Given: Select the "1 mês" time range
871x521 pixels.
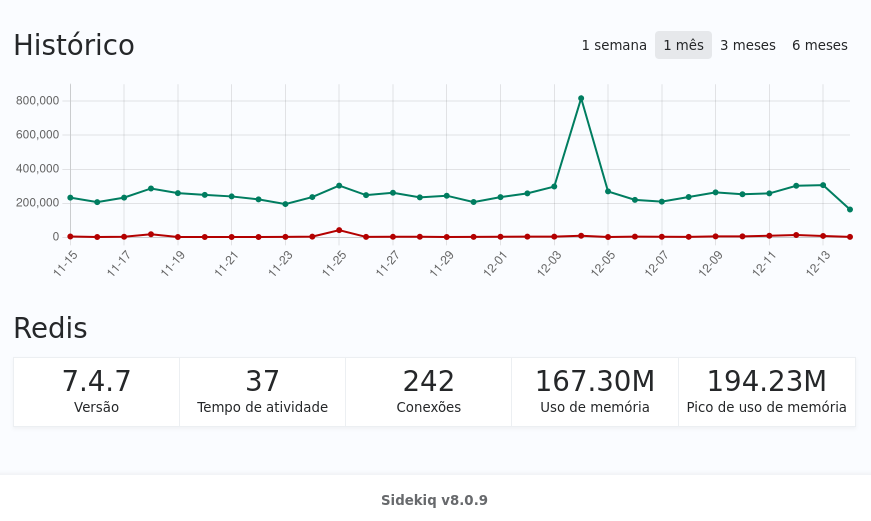Looking at the screenshot, I should pyautogui.click(x=683, y=45).
